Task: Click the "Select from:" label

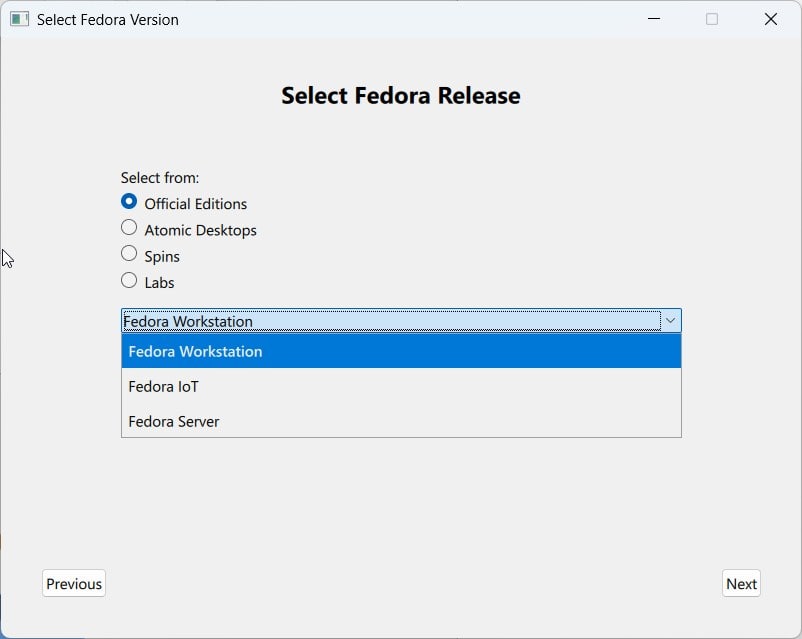Action: pos(160,178)
